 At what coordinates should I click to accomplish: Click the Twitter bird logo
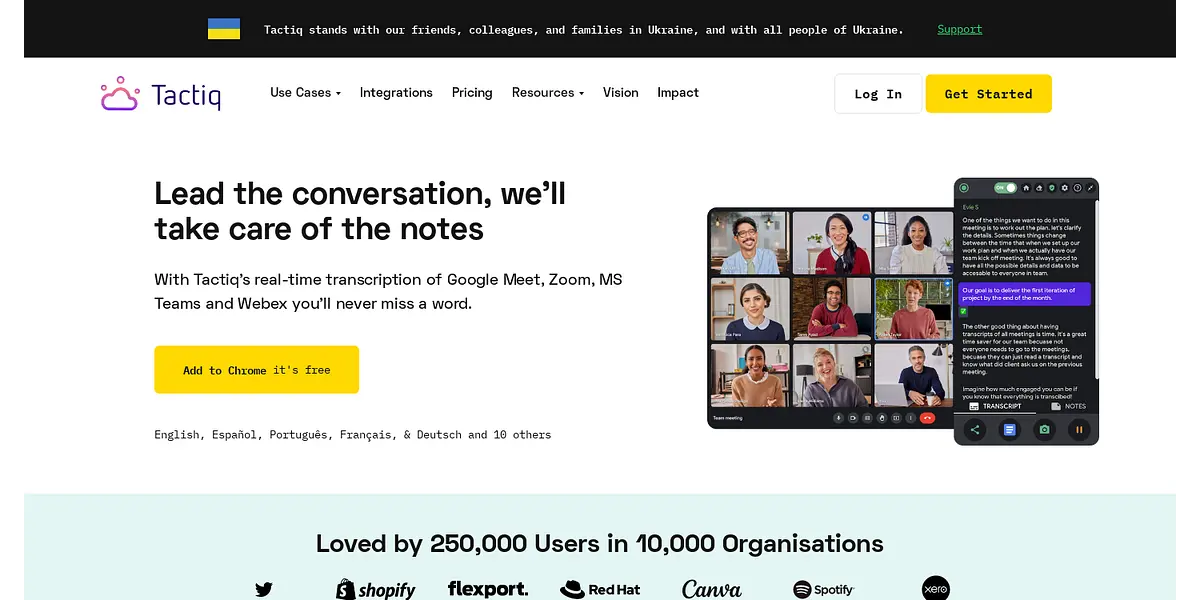point(263,589)
